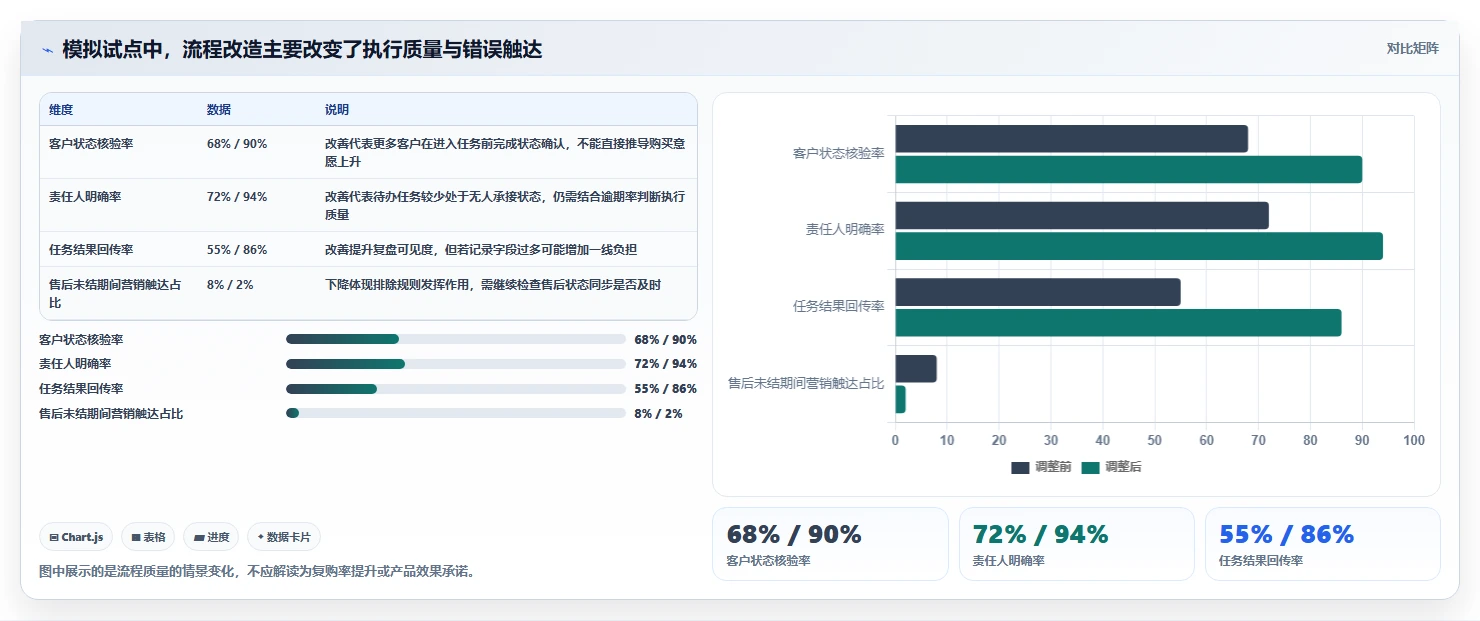Click 客户状态核验率 in the table's 维度 column
The height and width of the screenshot is (621, 1480).
[x=91, y=144]
